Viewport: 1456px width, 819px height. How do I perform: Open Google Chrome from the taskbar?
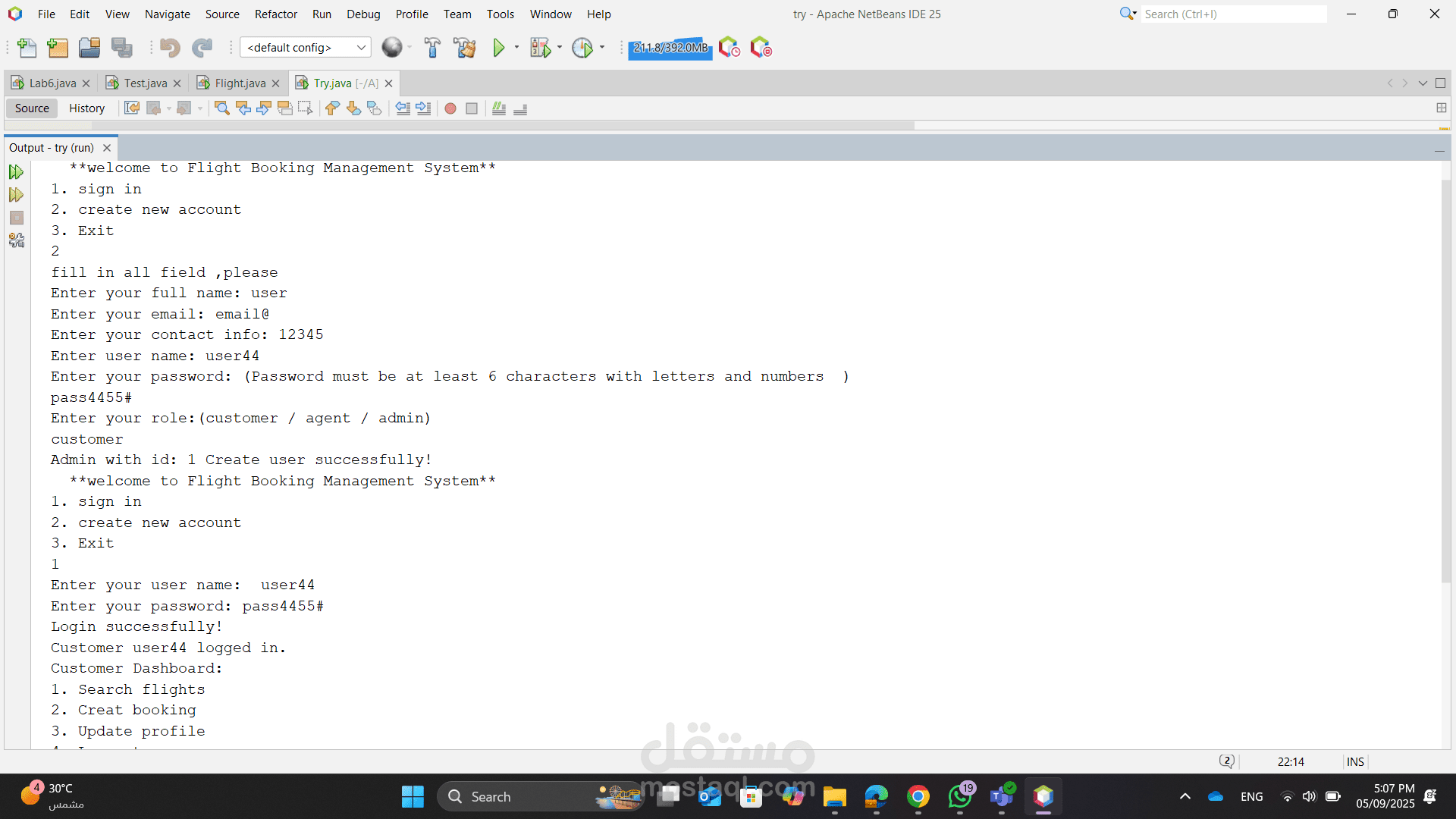pyautogui.click(x=918, y=796)
